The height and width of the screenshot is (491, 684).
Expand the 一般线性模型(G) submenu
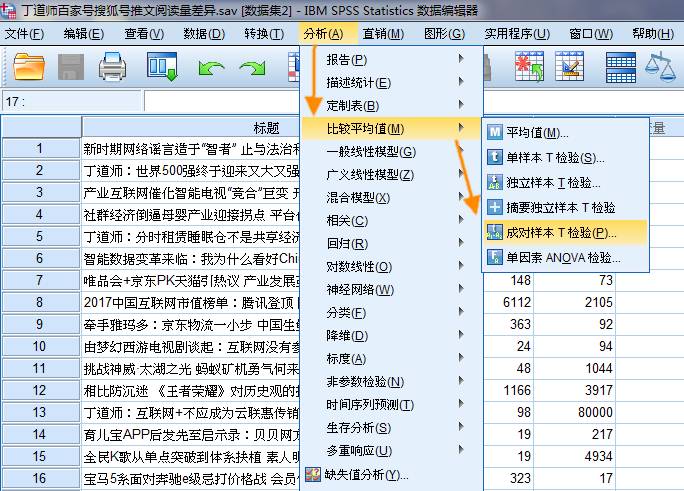point(391,152)
